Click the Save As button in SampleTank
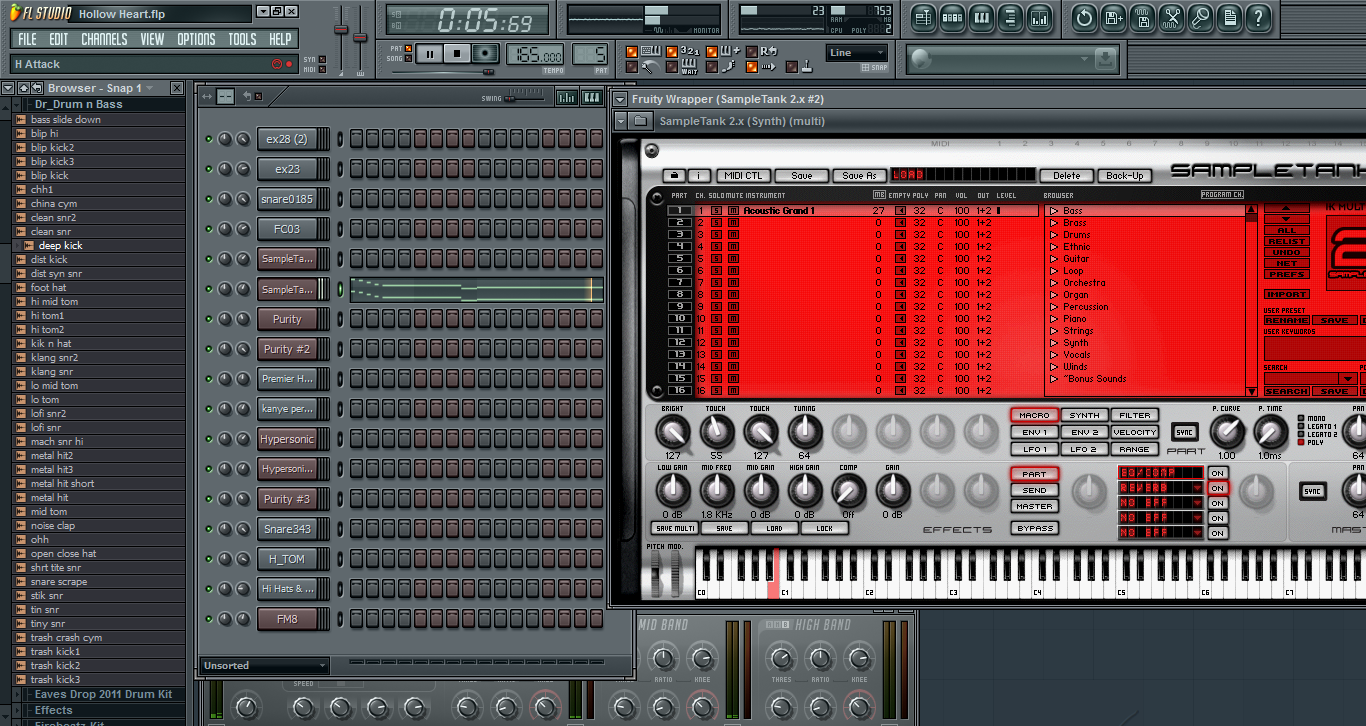 [858, 176]
